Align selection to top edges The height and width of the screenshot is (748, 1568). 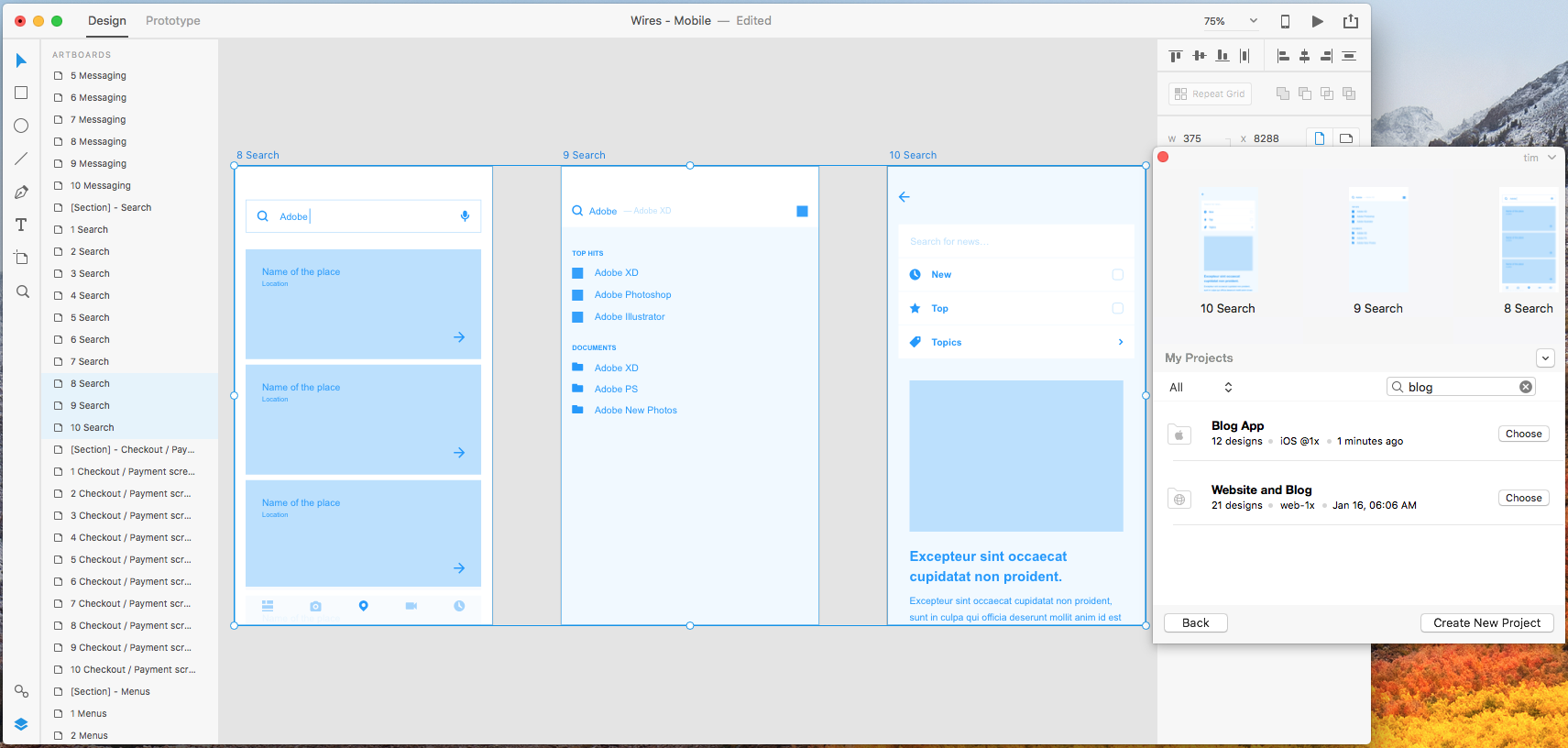(x=1176, y=56)
